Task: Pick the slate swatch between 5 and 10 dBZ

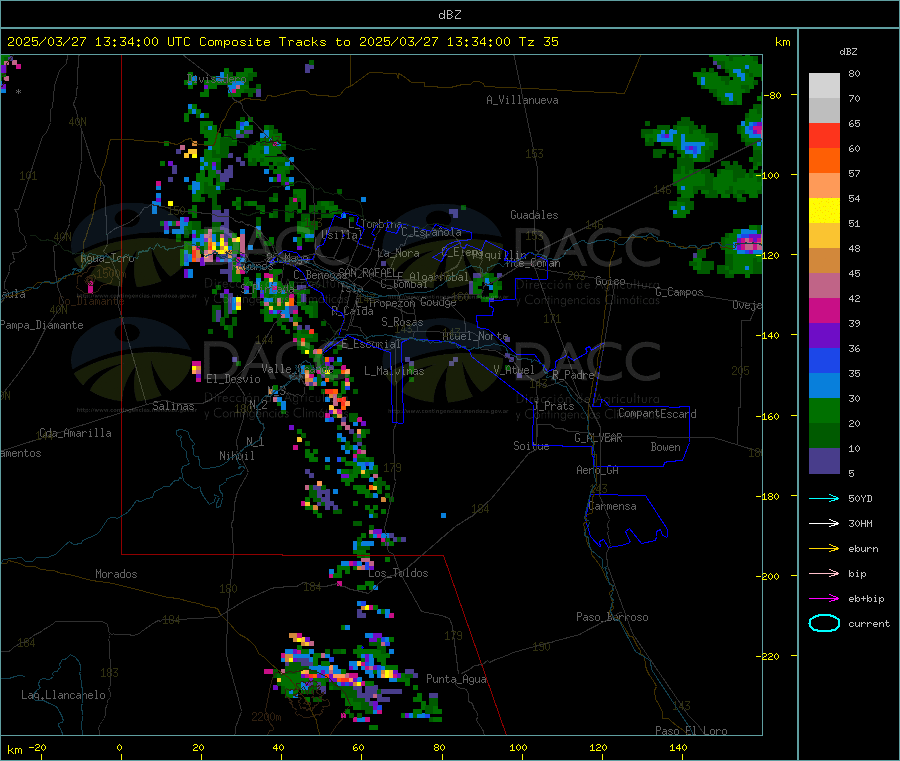Action: [824, 461]
